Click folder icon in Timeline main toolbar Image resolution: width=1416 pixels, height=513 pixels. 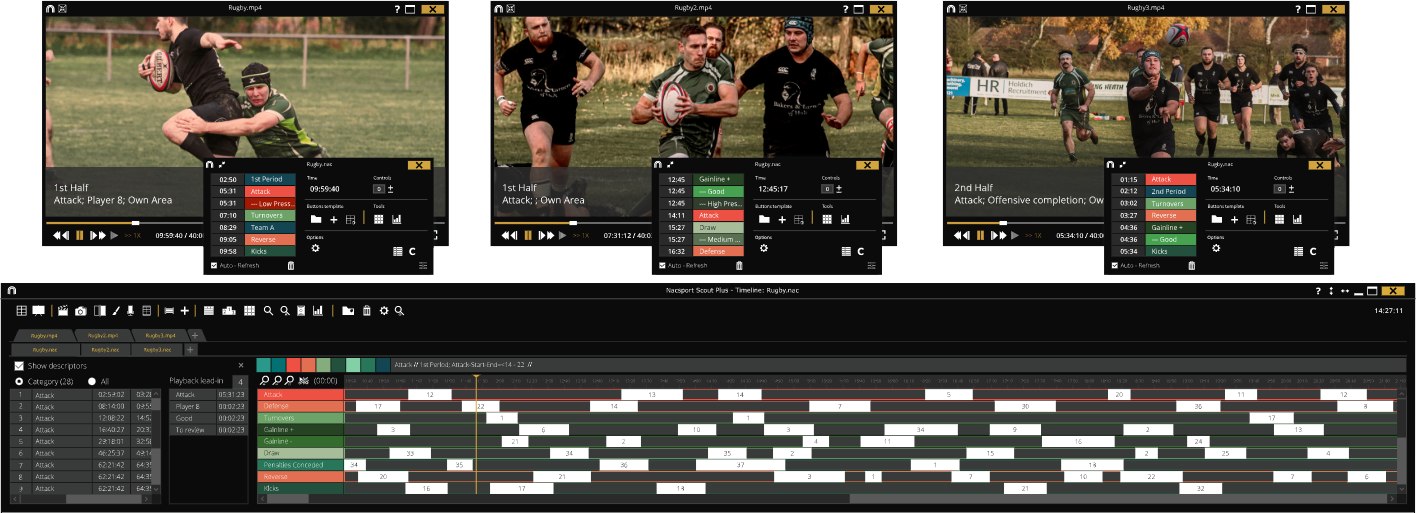pyautogui.click(x=348, y=311)
